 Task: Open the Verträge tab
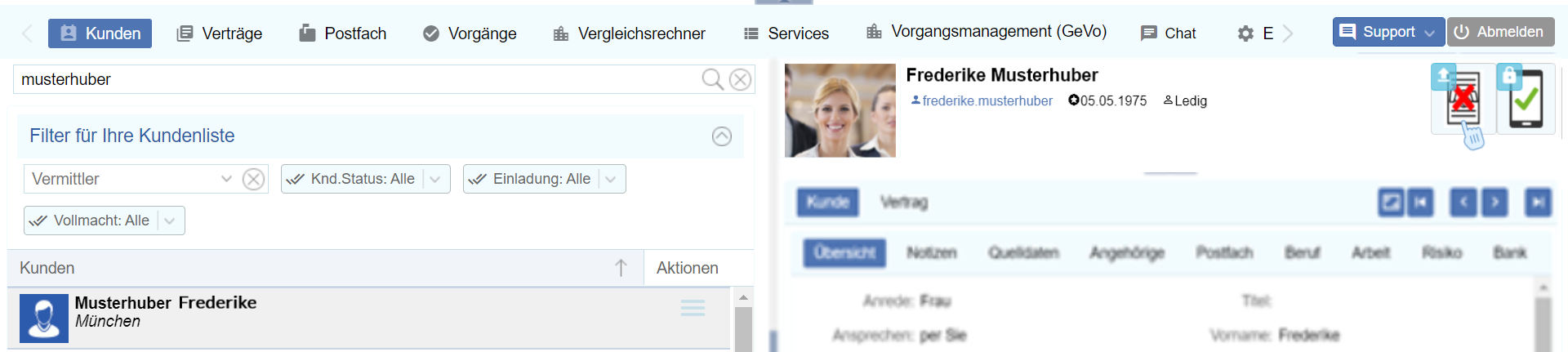[x=220, y=33]
